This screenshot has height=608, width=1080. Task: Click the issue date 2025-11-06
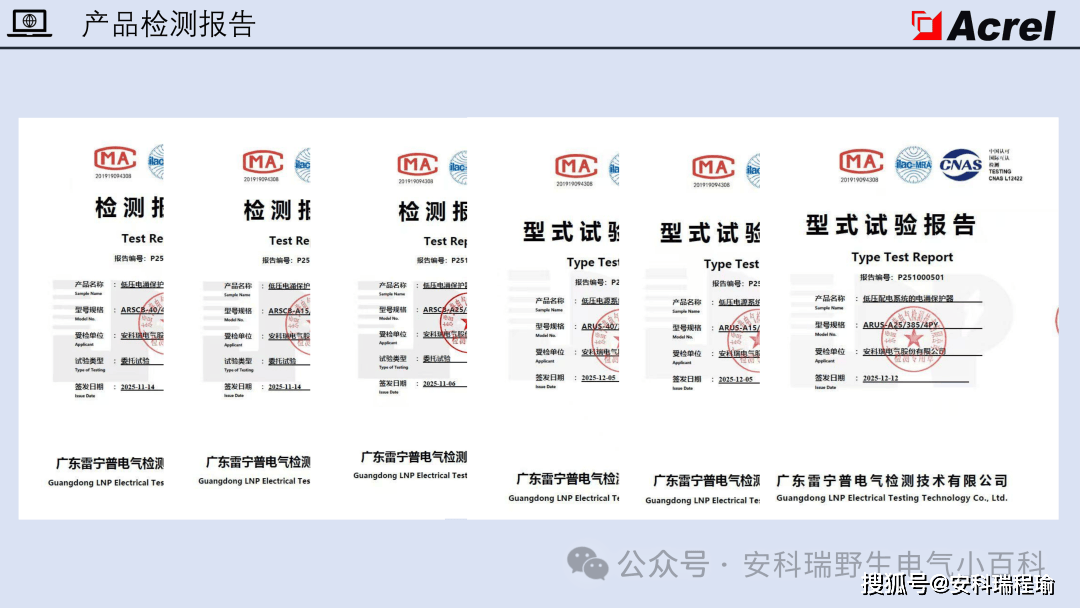tap(439, 384)
